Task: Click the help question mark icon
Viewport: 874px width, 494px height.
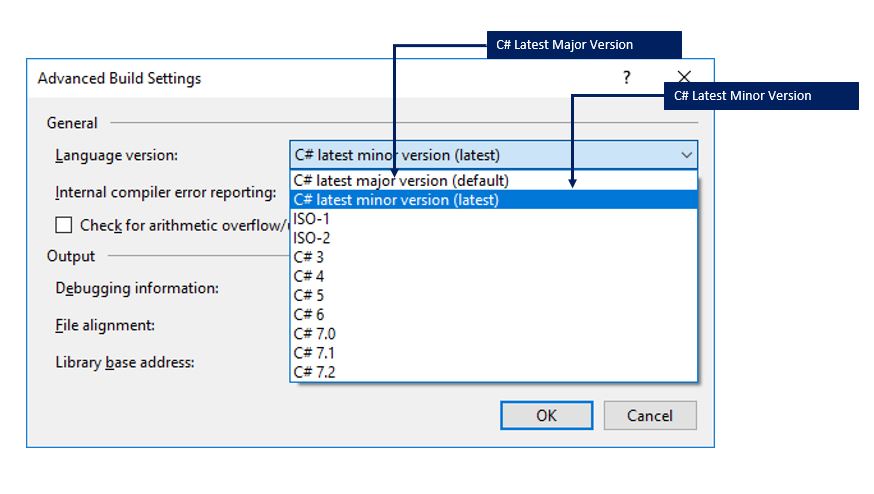Action: point(627,78)
